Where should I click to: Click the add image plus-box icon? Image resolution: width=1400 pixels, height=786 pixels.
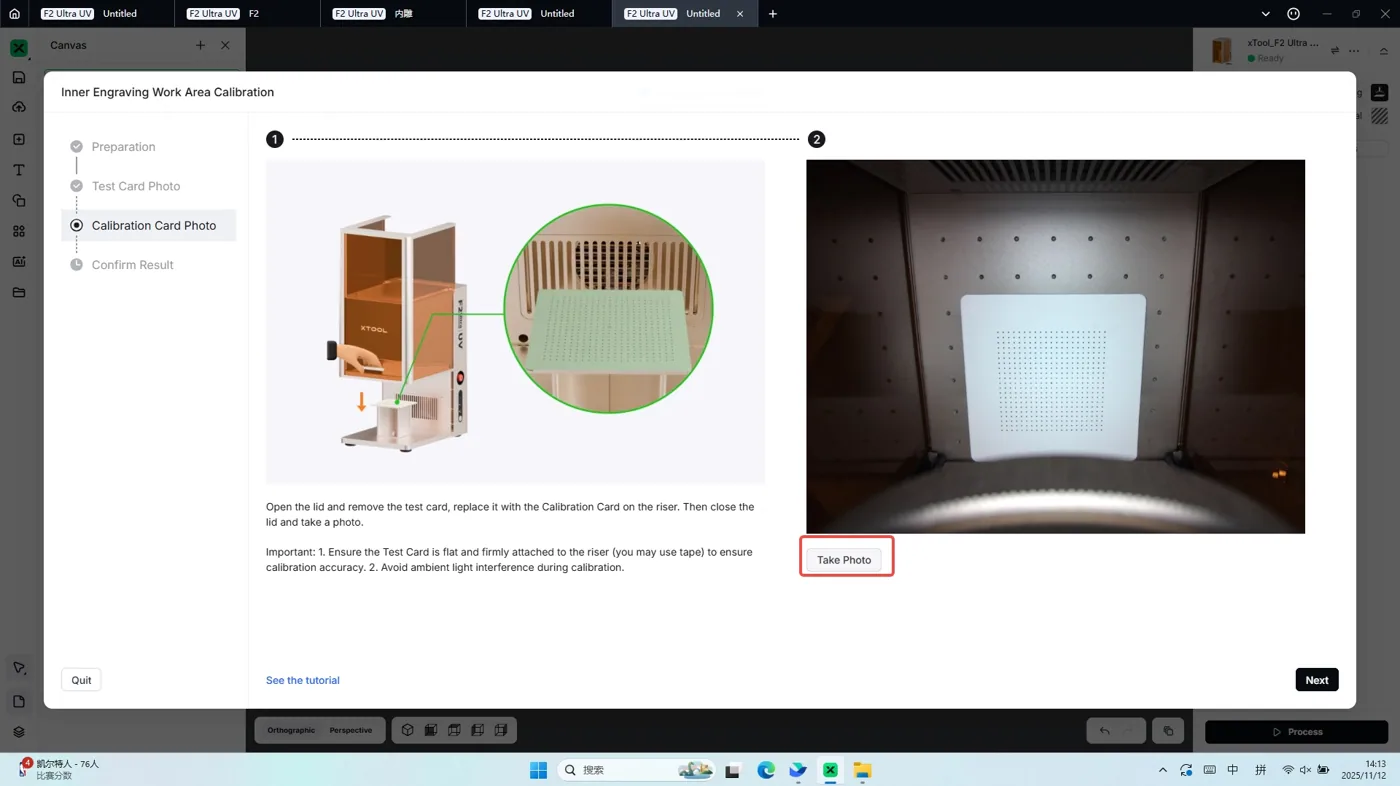(19, 139)
